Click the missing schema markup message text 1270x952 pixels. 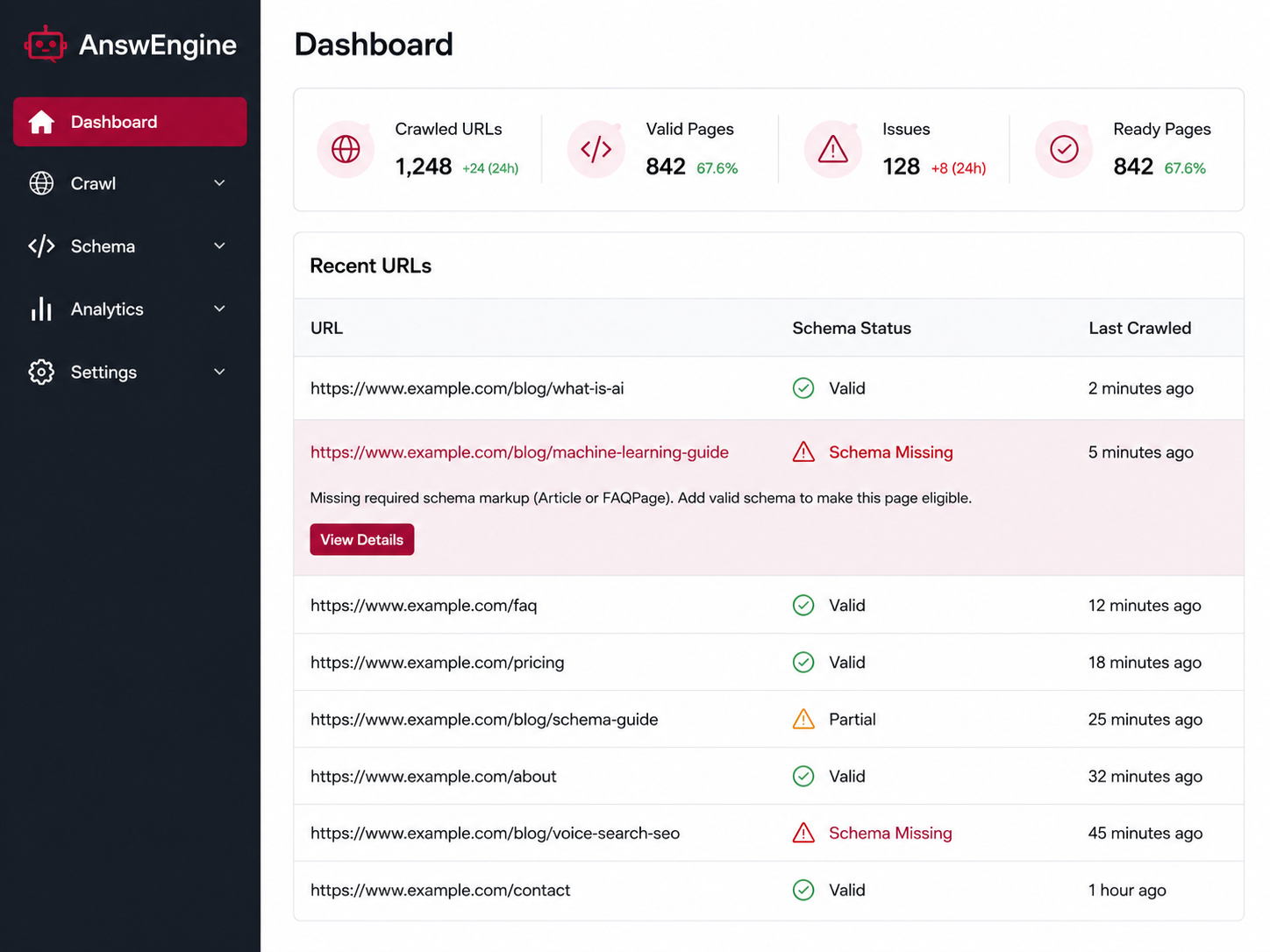click(x=641, y=498)
